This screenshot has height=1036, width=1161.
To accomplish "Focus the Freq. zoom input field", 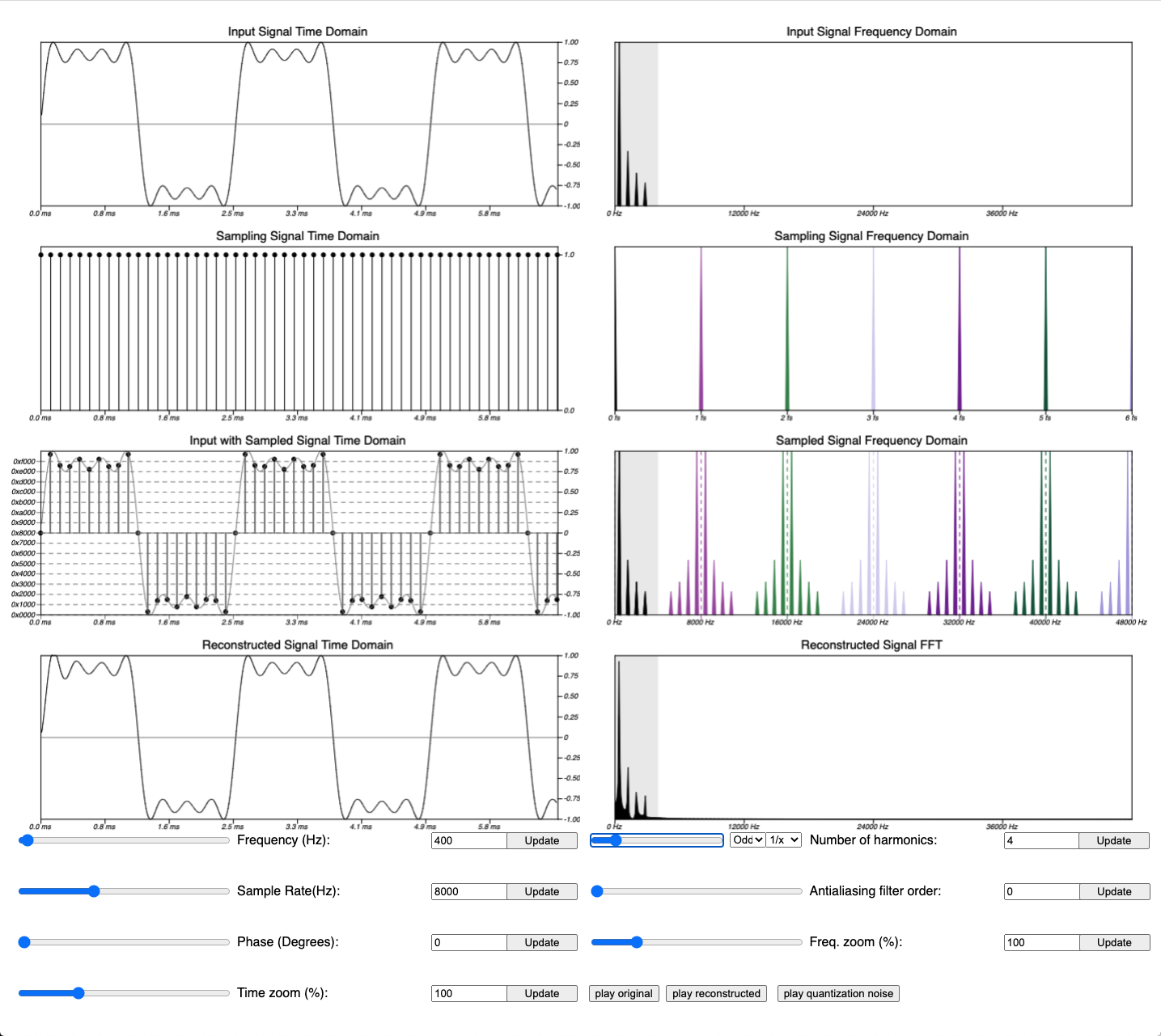I will click(1041, 942).
